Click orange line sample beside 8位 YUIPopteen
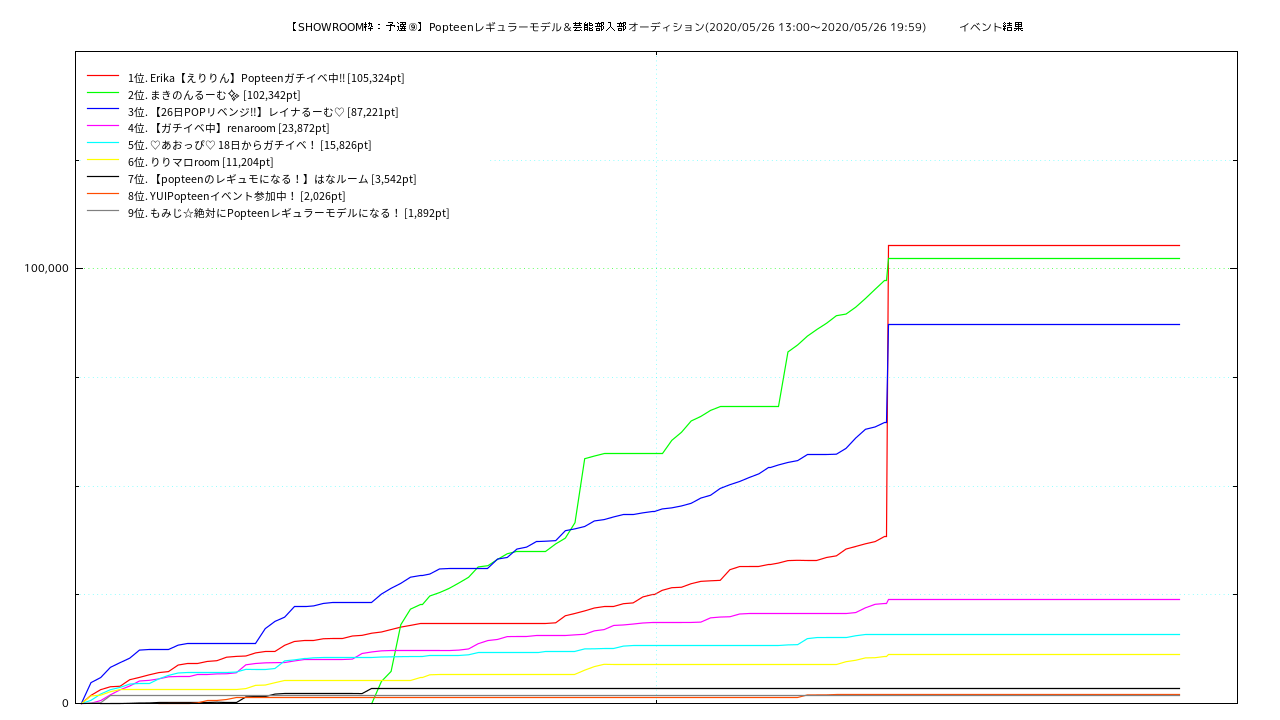1280x720 pixels. (103, 194)
